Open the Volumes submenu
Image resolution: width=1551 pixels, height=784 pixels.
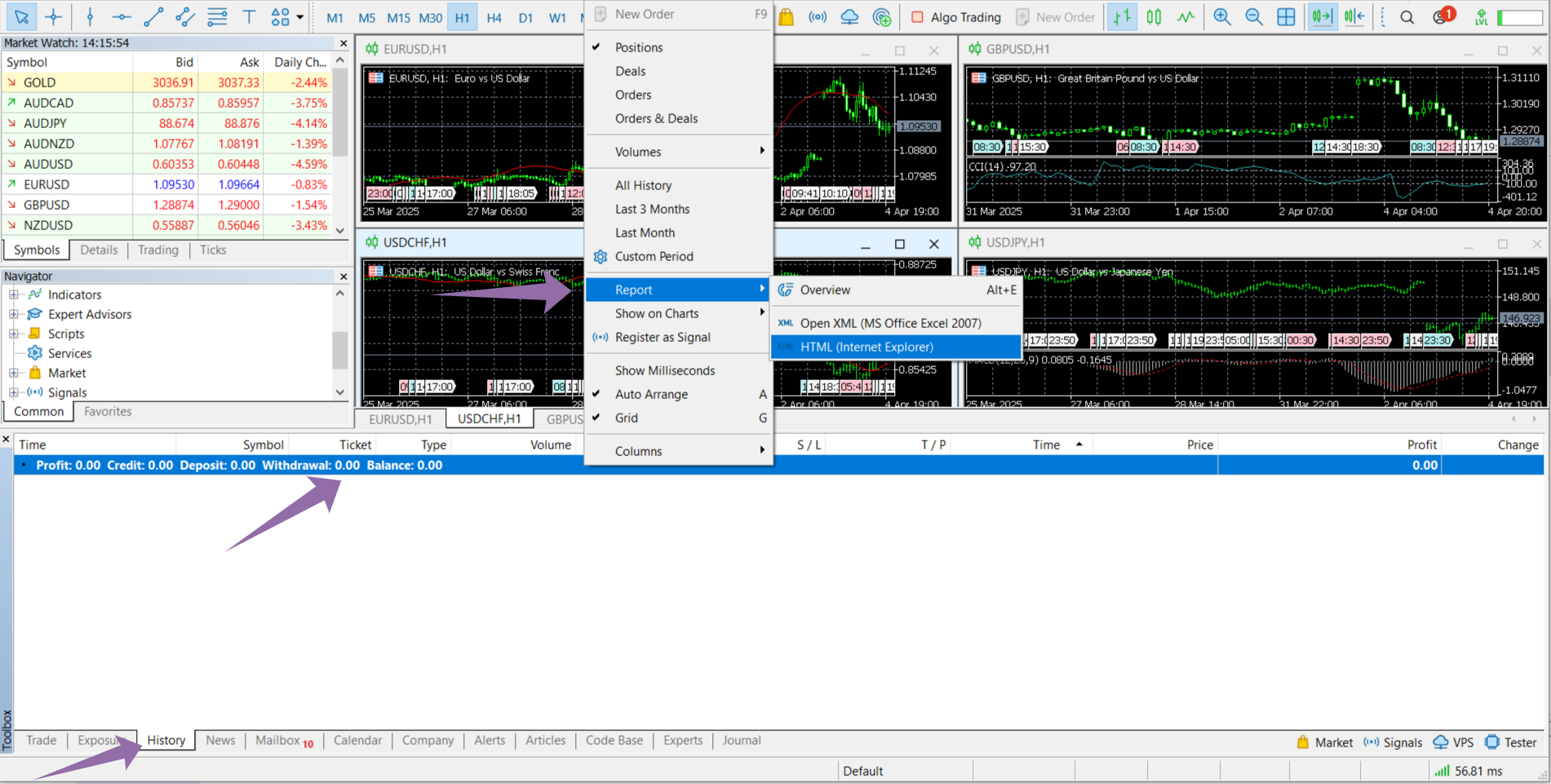[679, 152]
